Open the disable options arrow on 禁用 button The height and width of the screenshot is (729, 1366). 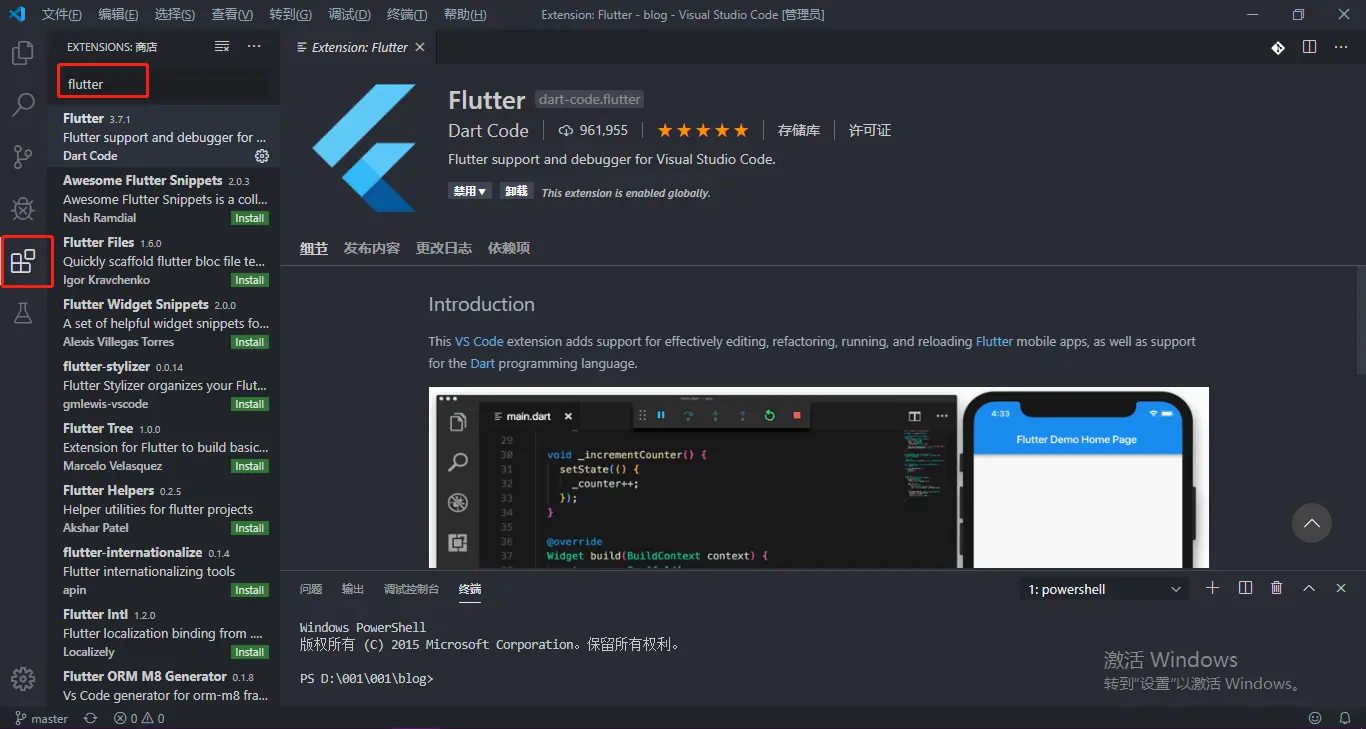[x=481, y=189]
